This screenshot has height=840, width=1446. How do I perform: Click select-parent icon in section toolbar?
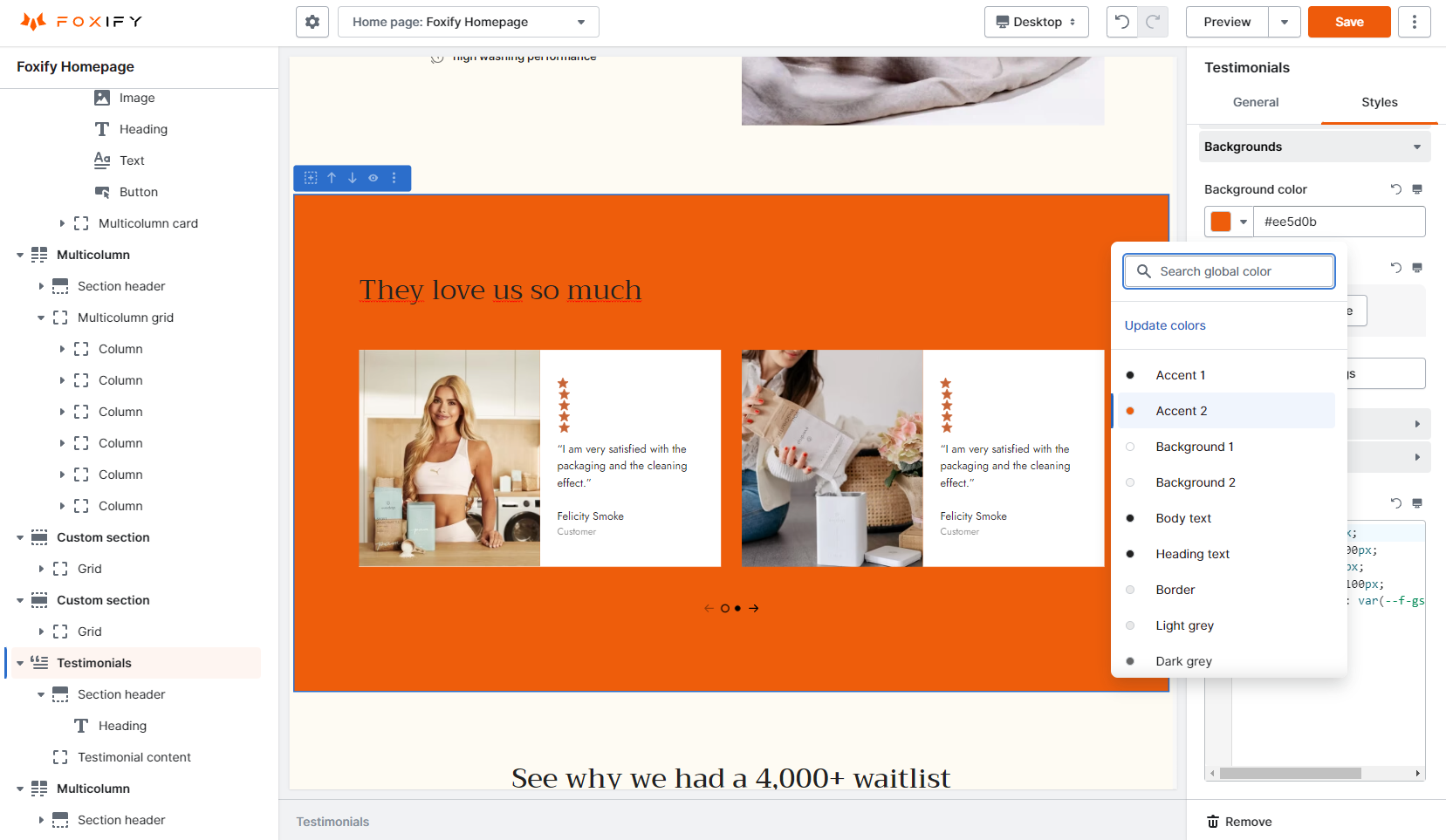(x=311, y=178)
